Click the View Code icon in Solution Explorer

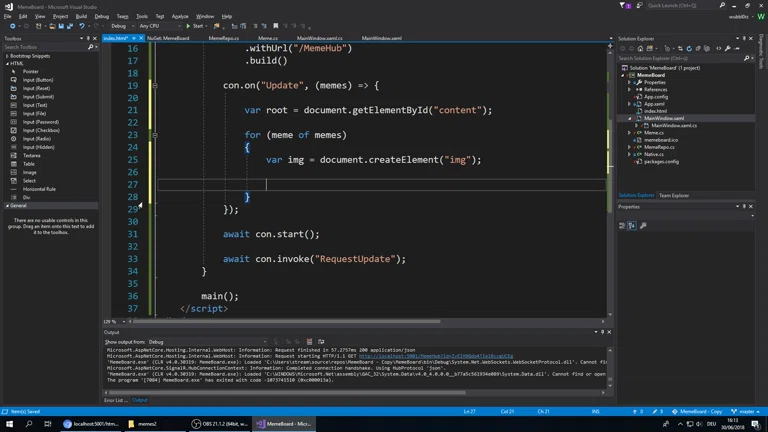[x=719, y=48]
